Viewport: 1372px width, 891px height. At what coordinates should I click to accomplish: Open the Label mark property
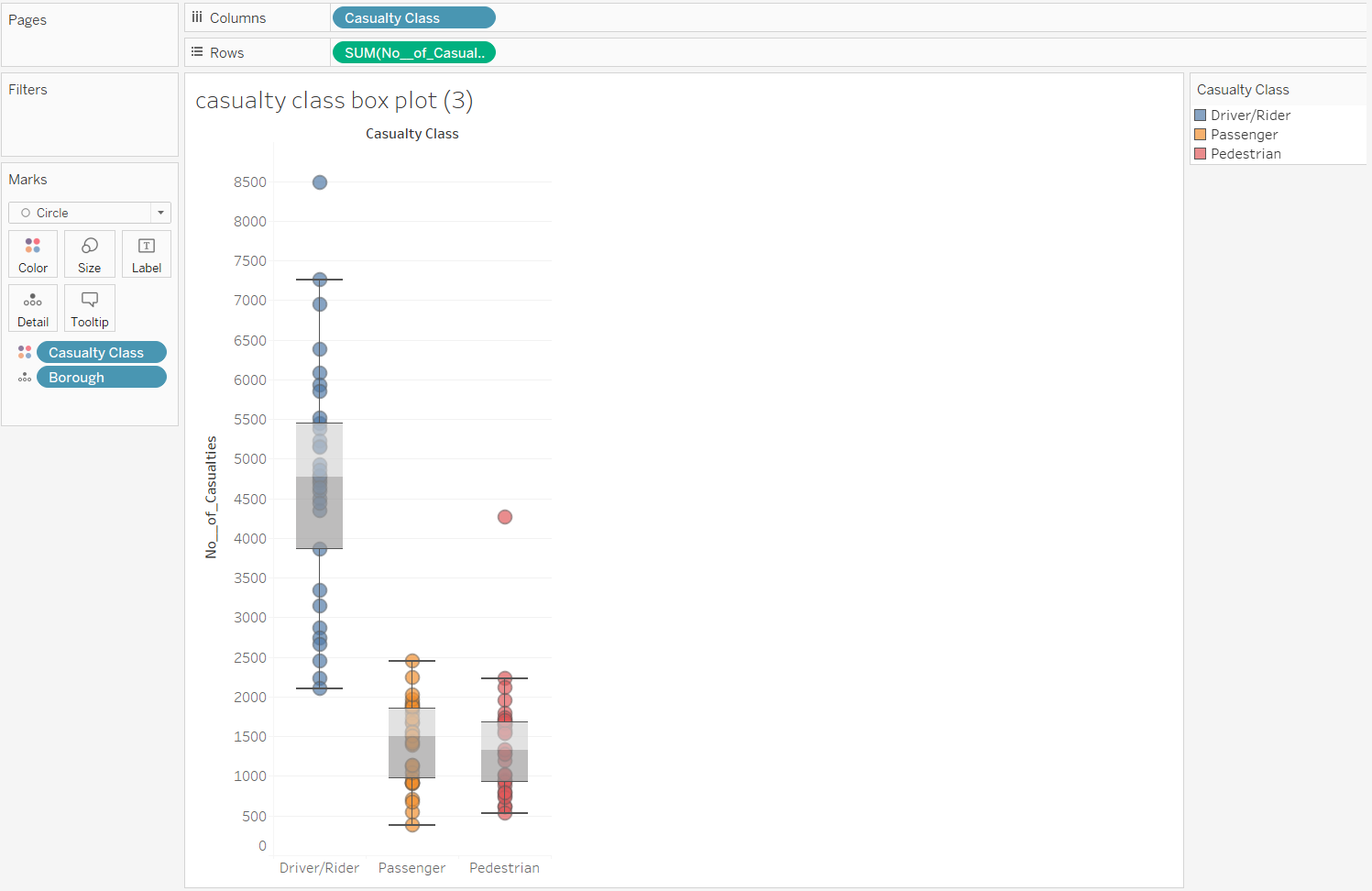pyautogui.click(x=146, y=254)
